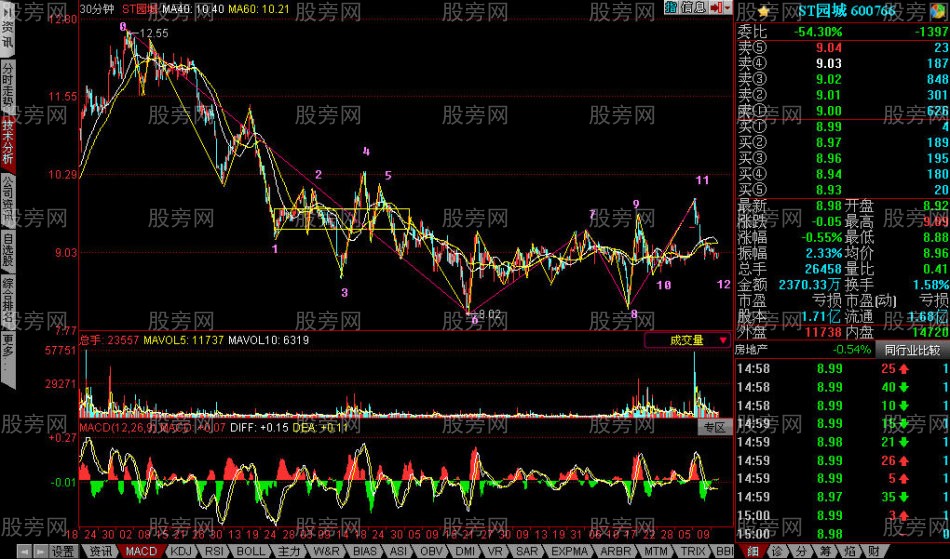Image resolution: width=950 pixels, height=559 pixels.
Task: Select the 自选股 sidebar tab
Action: [x=7, y=251]
